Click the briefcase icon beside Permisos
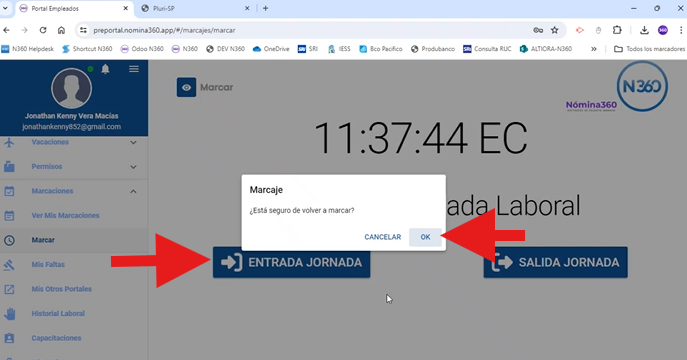The height and width of the screenshot is (360, 687). [x=9, y=167]
